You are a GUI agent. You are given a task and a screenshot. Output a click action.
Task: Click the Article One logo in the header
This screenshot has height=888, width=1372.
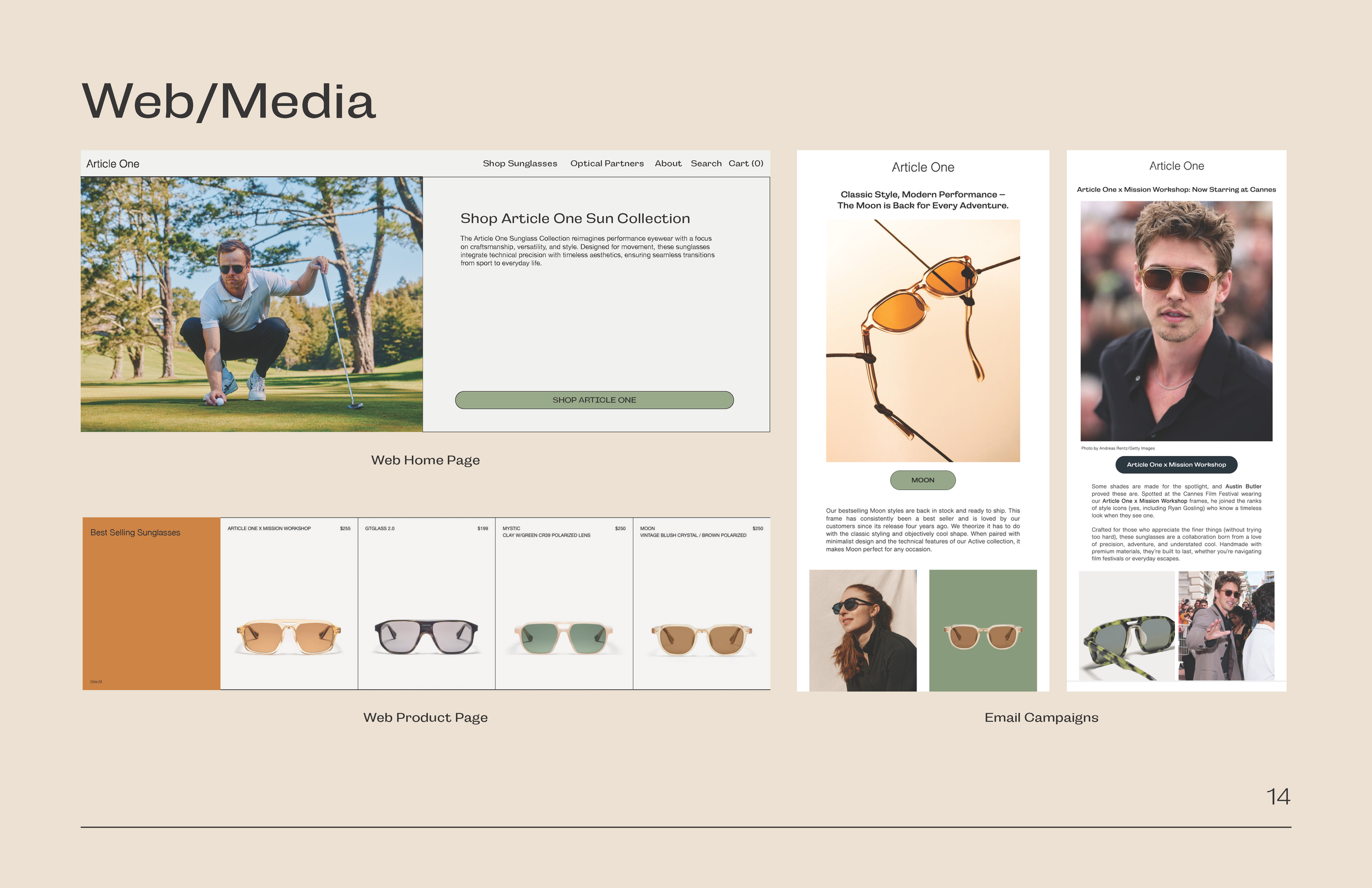[x=113, y=164]
